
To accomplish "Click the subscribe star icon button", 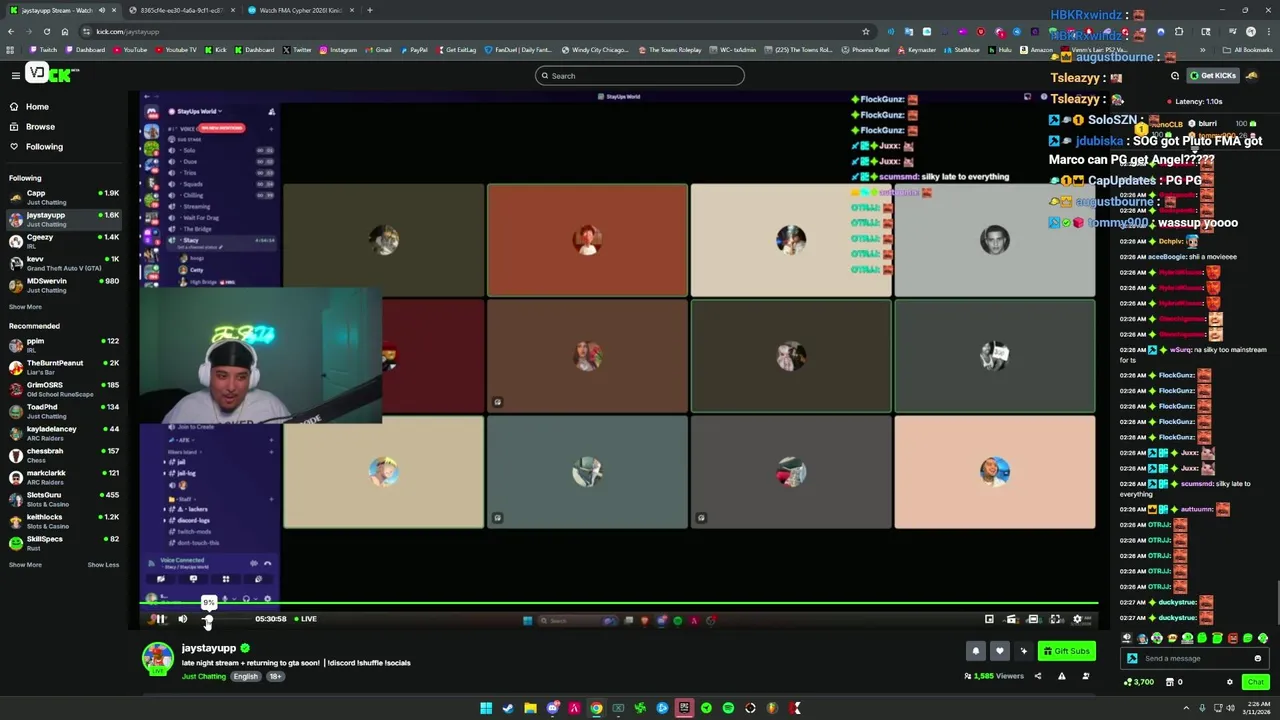I will tap(1023, 651).
